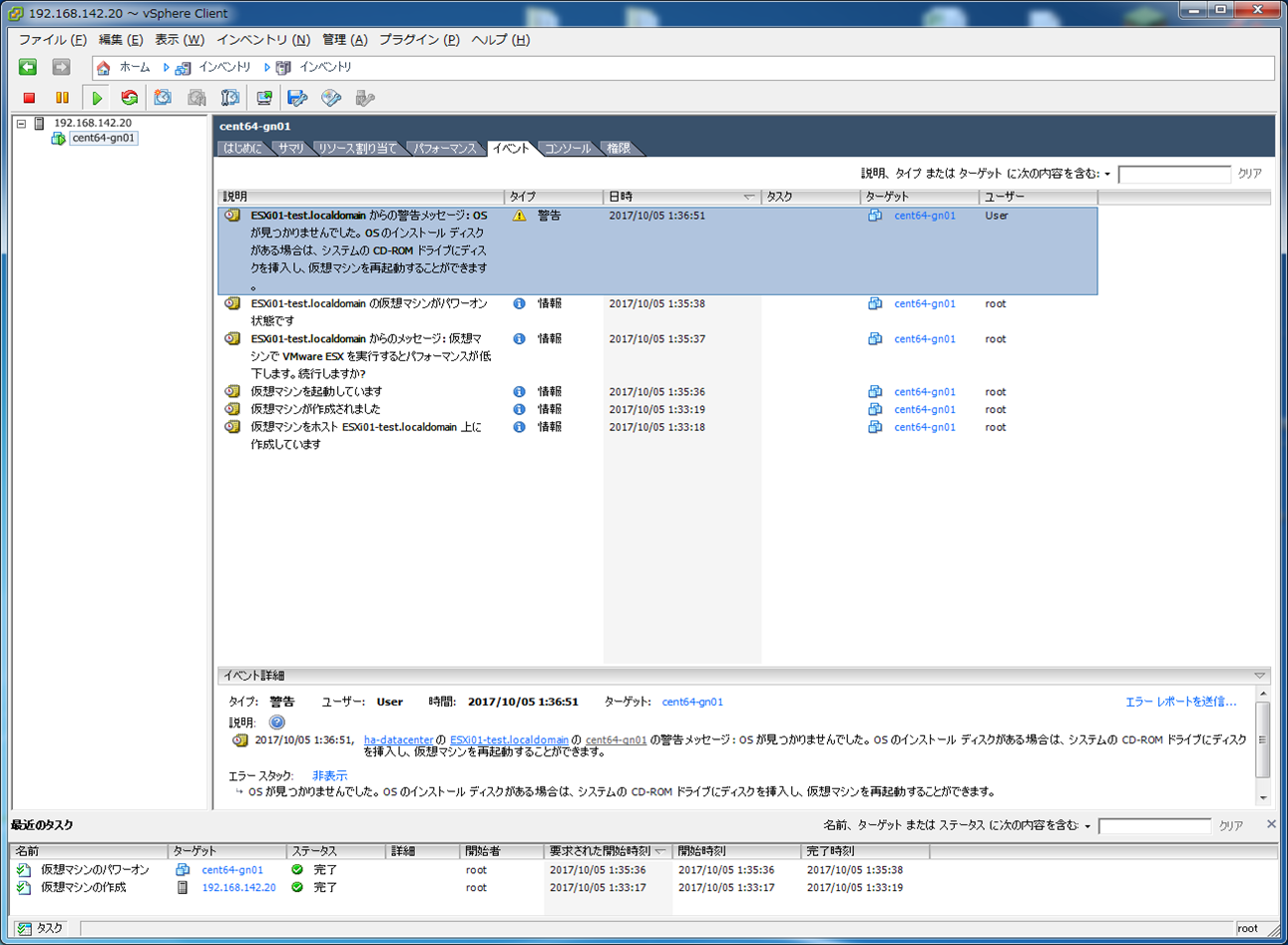Select cent64-gn01 in the inventory tree
1288x945 pixels.
(104, 139)
